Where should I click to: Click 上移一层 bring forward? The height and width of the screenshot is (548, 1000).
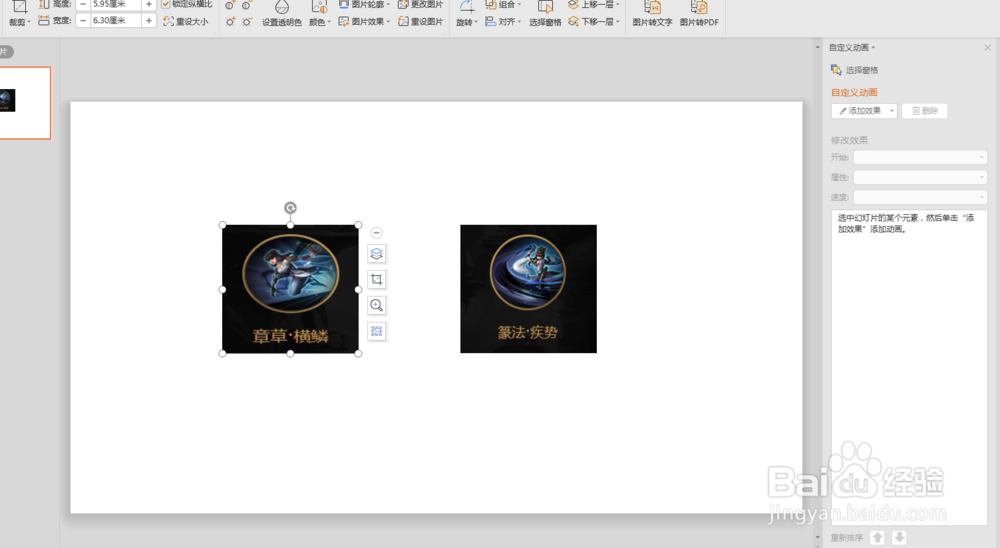pos(593,4)
